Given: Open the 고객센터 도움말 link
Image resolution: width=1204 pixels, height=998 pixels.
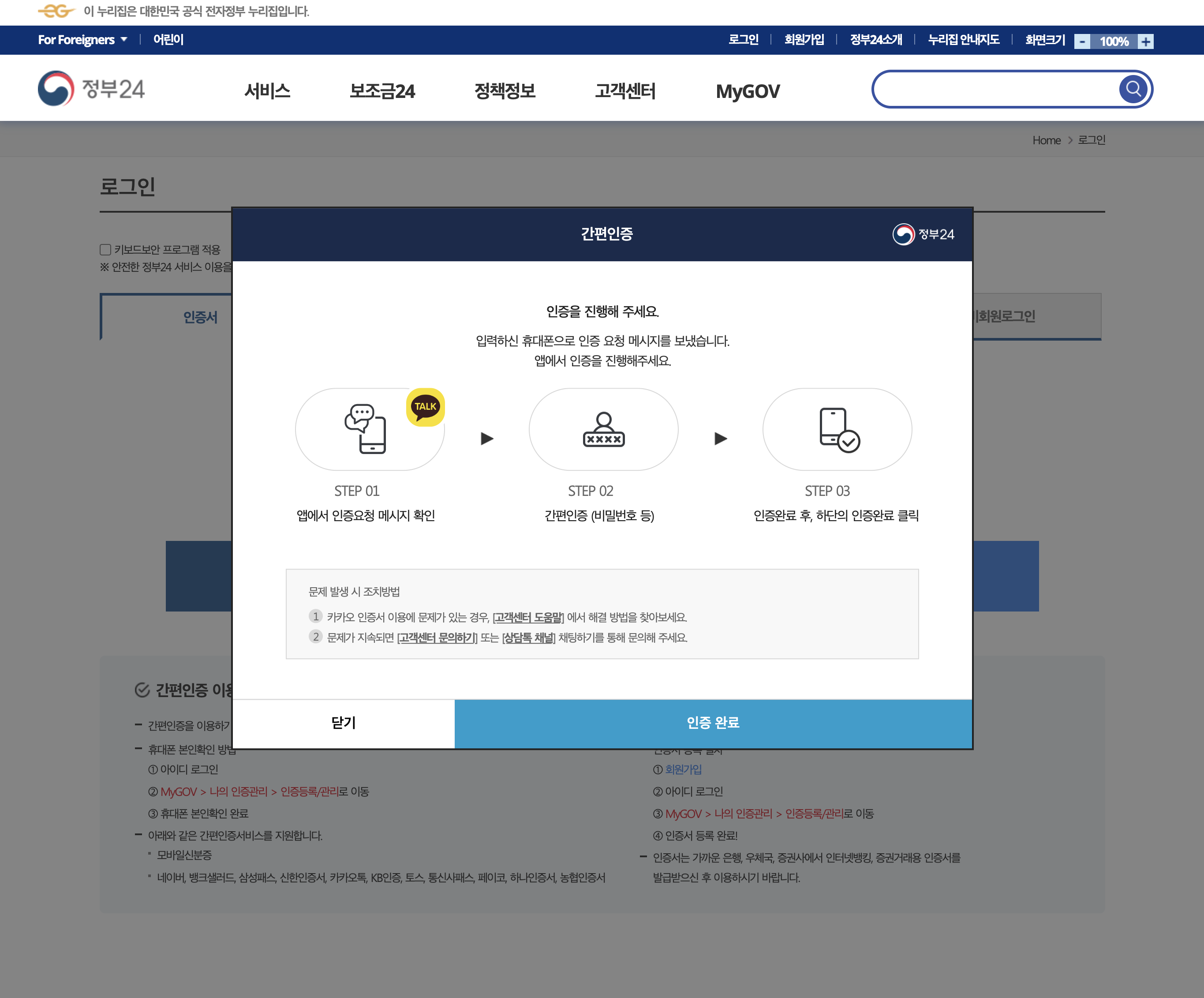Looking at the screenshot, I should click(x=528, y=617).
